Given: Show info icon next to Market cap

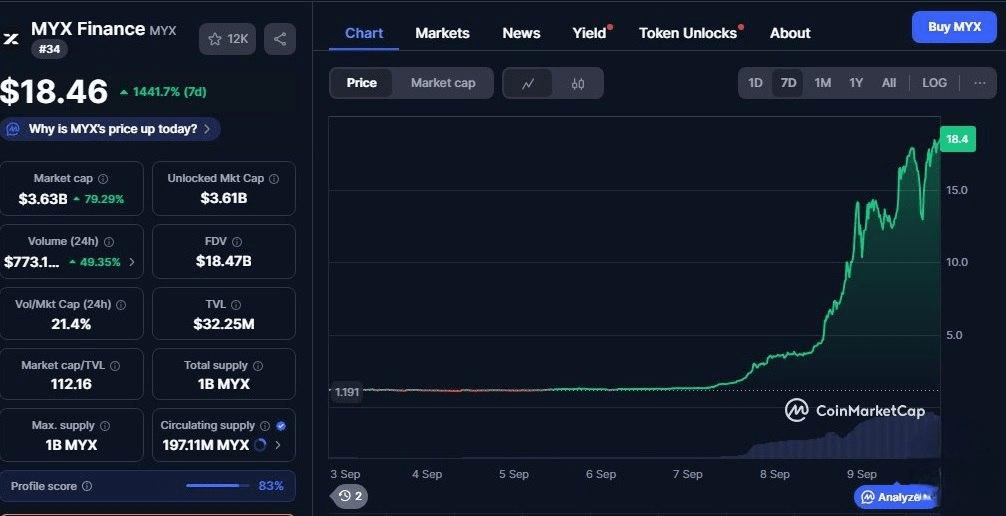Looking at the screenshot, I should coord(103,179).
